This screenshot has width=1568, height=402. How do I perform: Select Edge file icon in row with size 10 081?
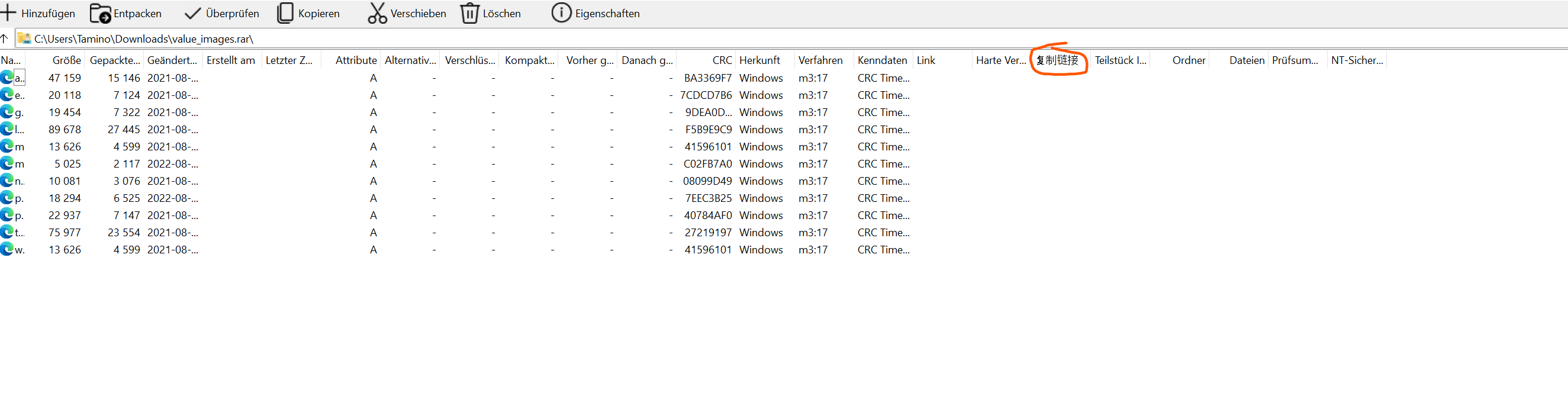pos(7,181)
